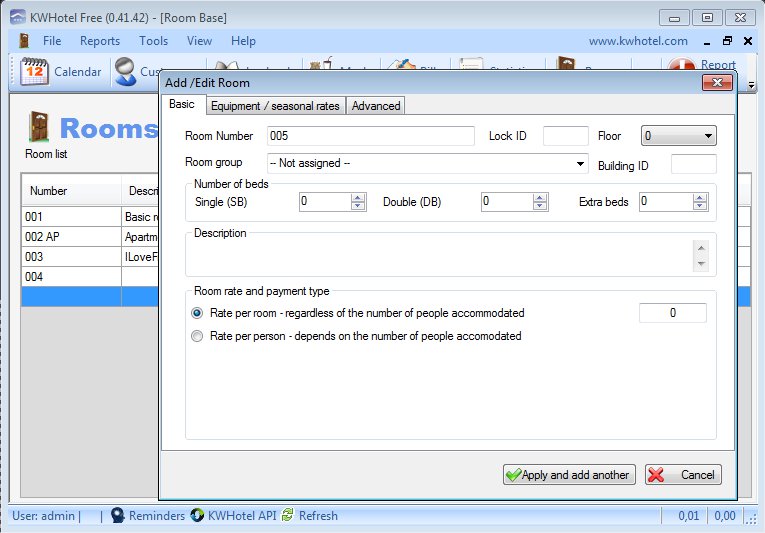Screen dimensions: 765x533
Task: Select Rate per person radio option
Action: 197,337
